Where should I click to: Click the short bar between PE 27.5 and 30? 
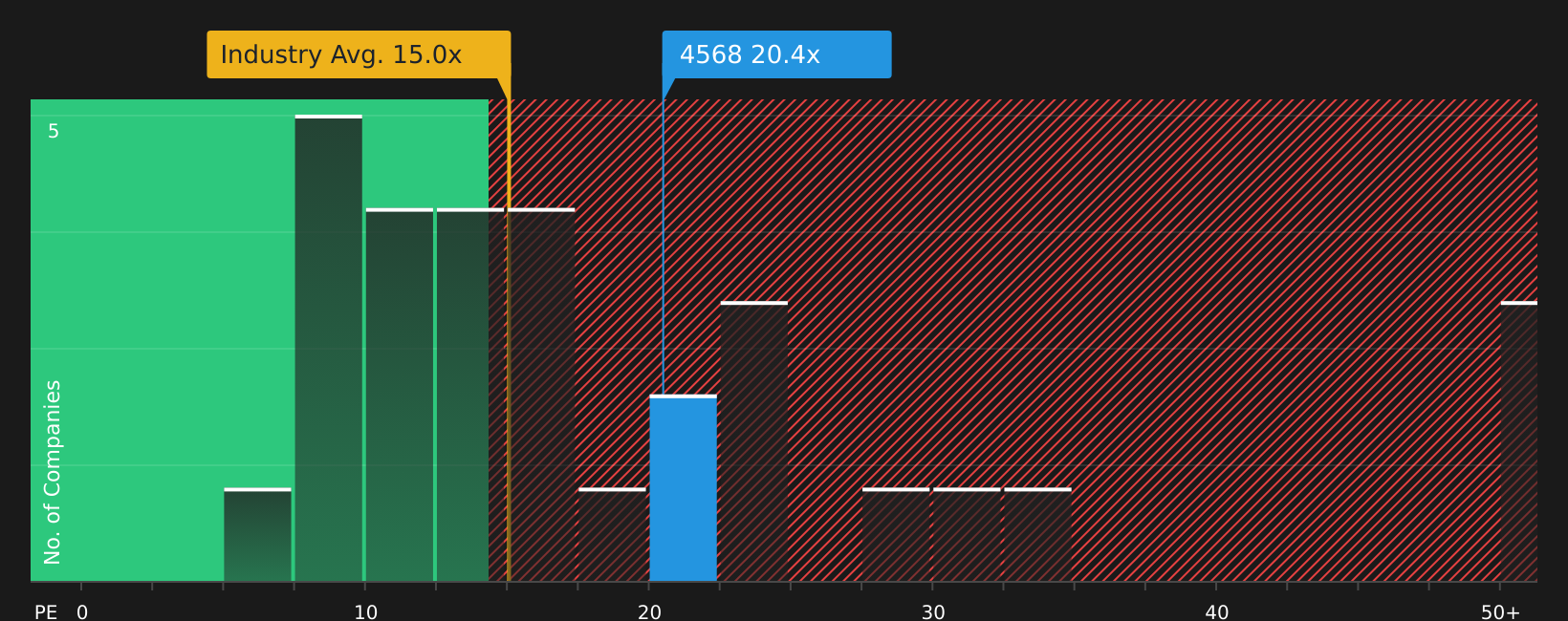(896, 535)
